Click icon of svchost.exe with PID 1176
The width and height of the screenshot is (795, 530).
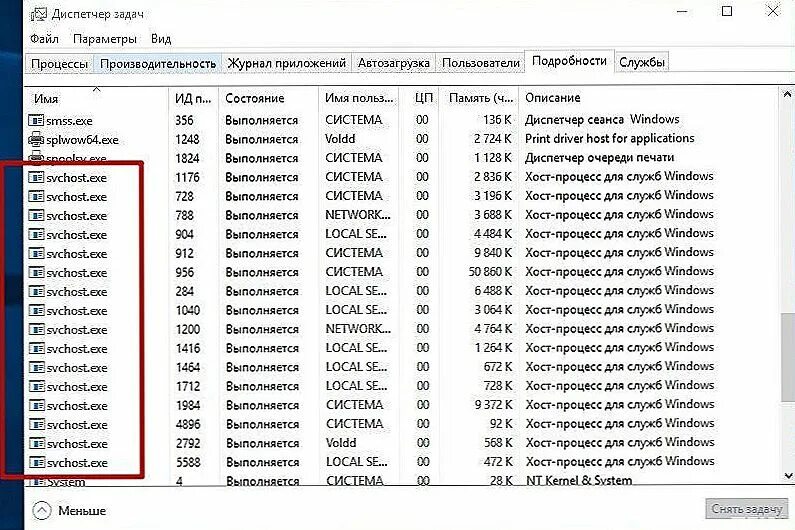coord(36,177)
